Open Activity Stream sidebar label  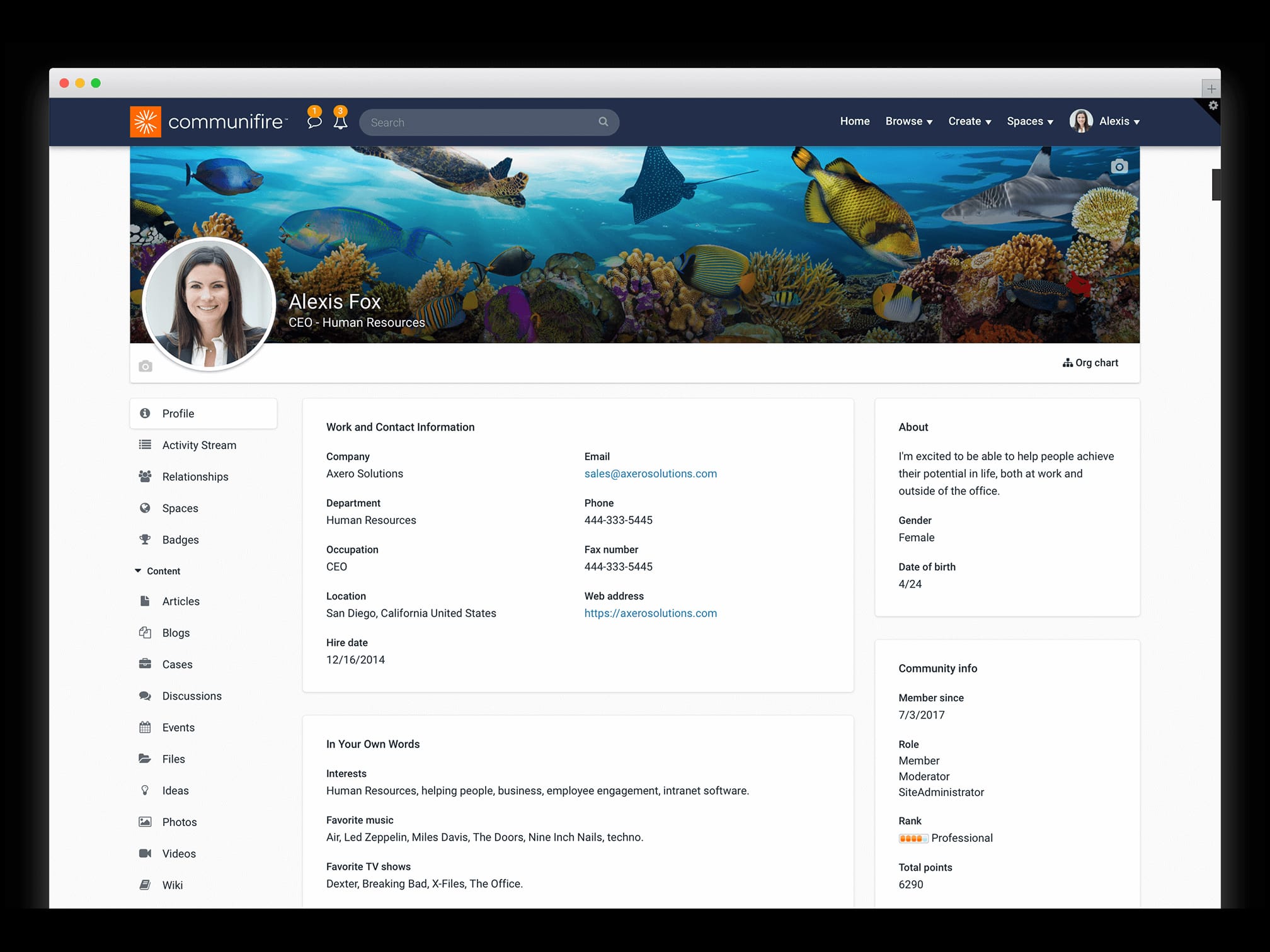(199, 445)
